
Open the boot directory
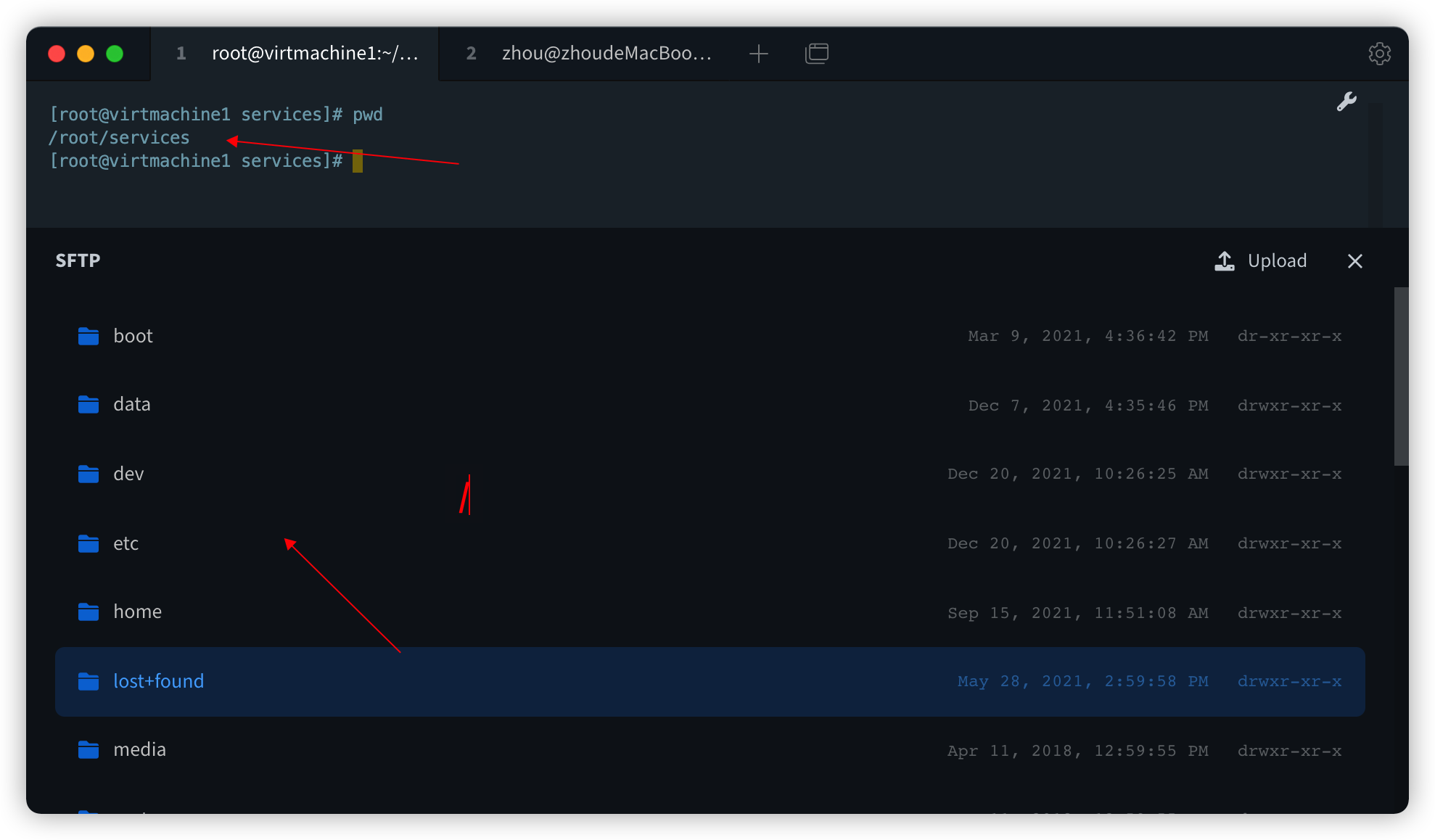(133, 336)
